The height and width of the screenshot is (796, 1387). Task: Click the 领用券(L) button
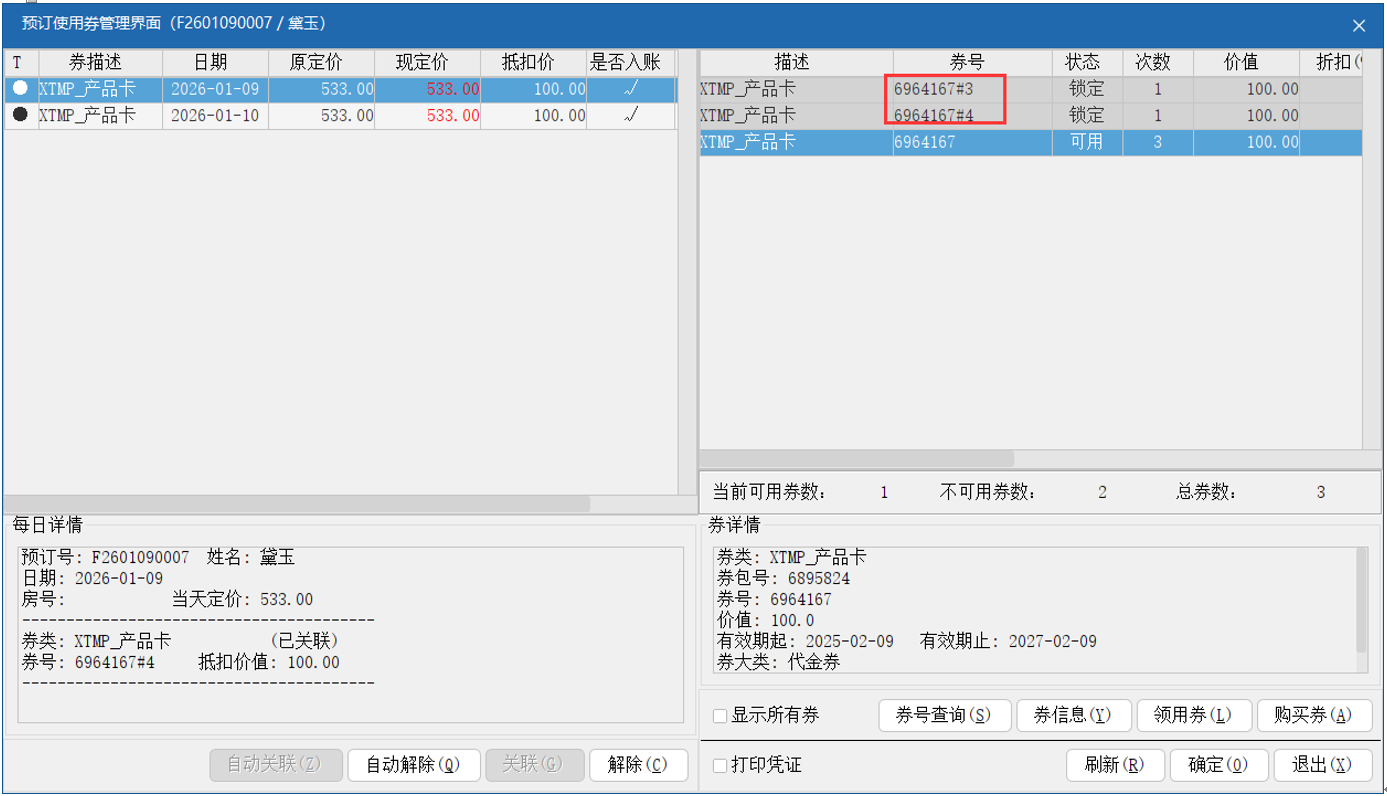tap(1193, 715)
